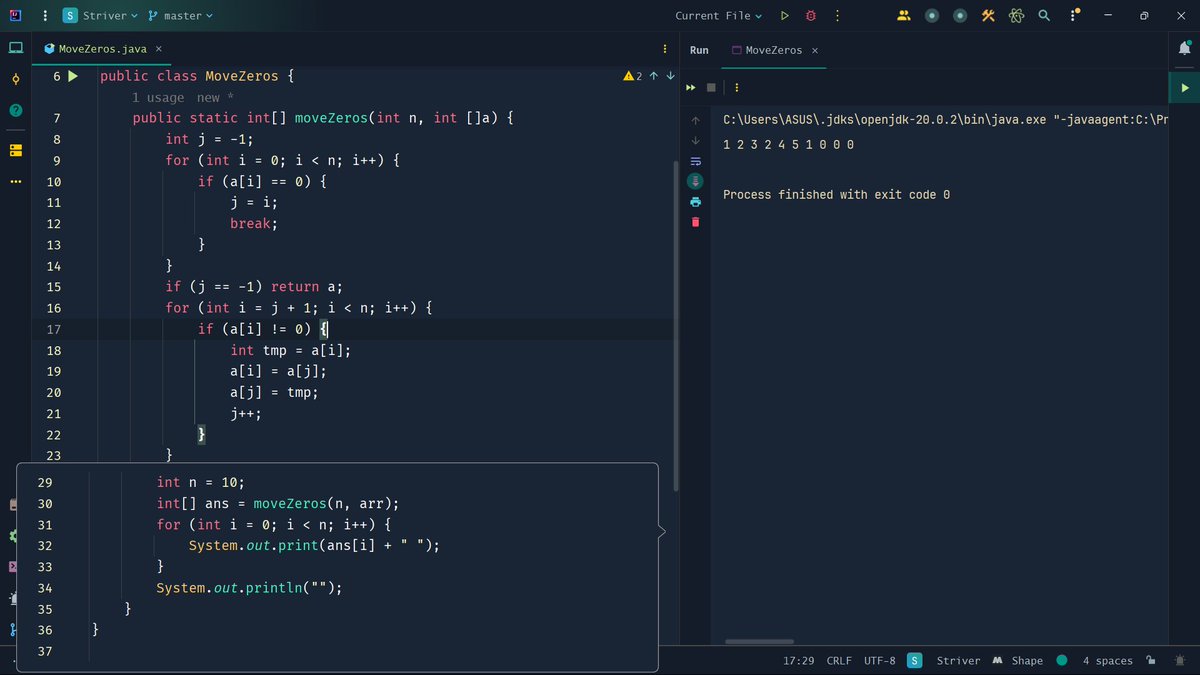1200x675 pixels.
Task: Click the editor vertical scrollbar
Action: pyautogui.click(x=677, y=324)
